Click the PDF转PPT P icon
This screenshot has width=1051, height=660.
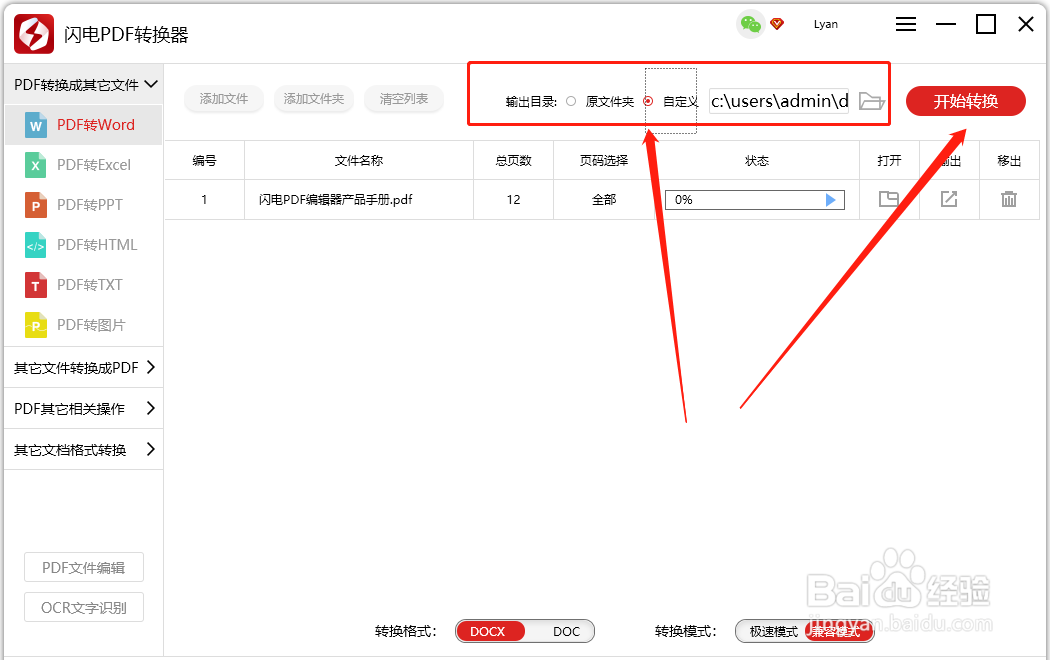(36, 205)
